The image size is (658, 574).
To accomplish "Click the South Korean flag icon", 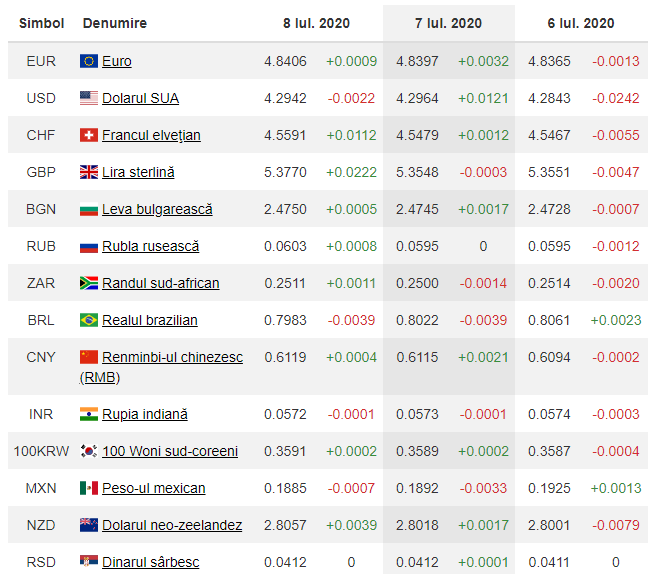I will [89, 451].
